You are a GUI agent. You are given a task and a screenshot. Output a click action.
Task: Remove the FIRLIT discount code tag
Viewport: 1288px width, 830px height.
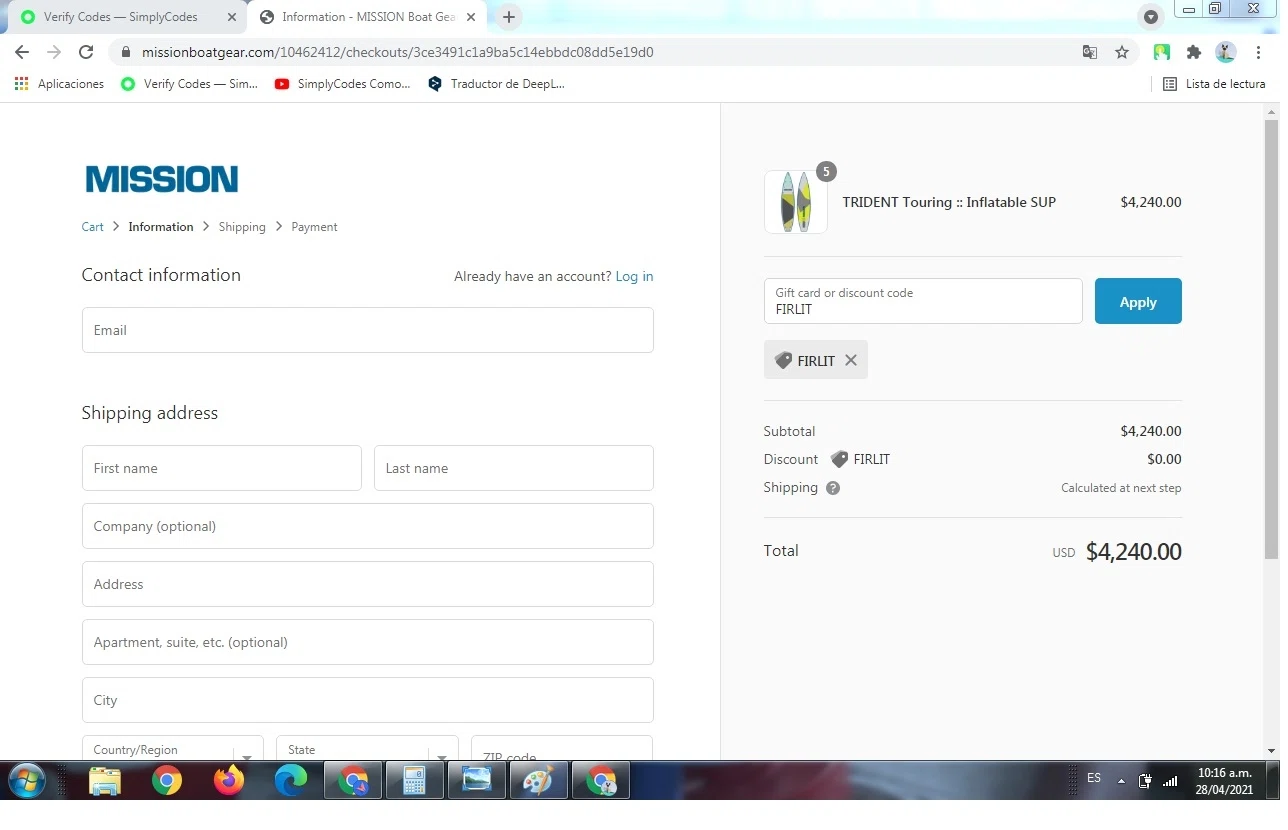click(x=851, y=360)
